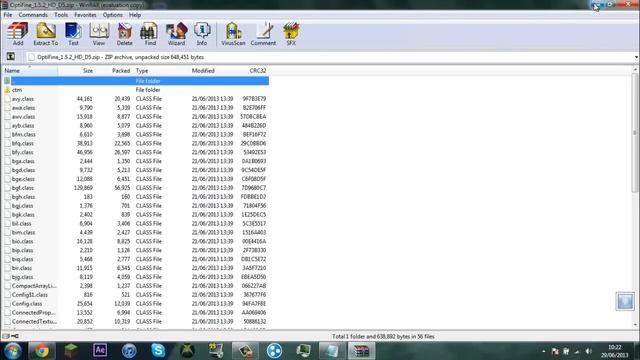This screenshot has height=360, width=640.
Task: Select the highlighted parent folder row
Action: [x=136, y=81]
